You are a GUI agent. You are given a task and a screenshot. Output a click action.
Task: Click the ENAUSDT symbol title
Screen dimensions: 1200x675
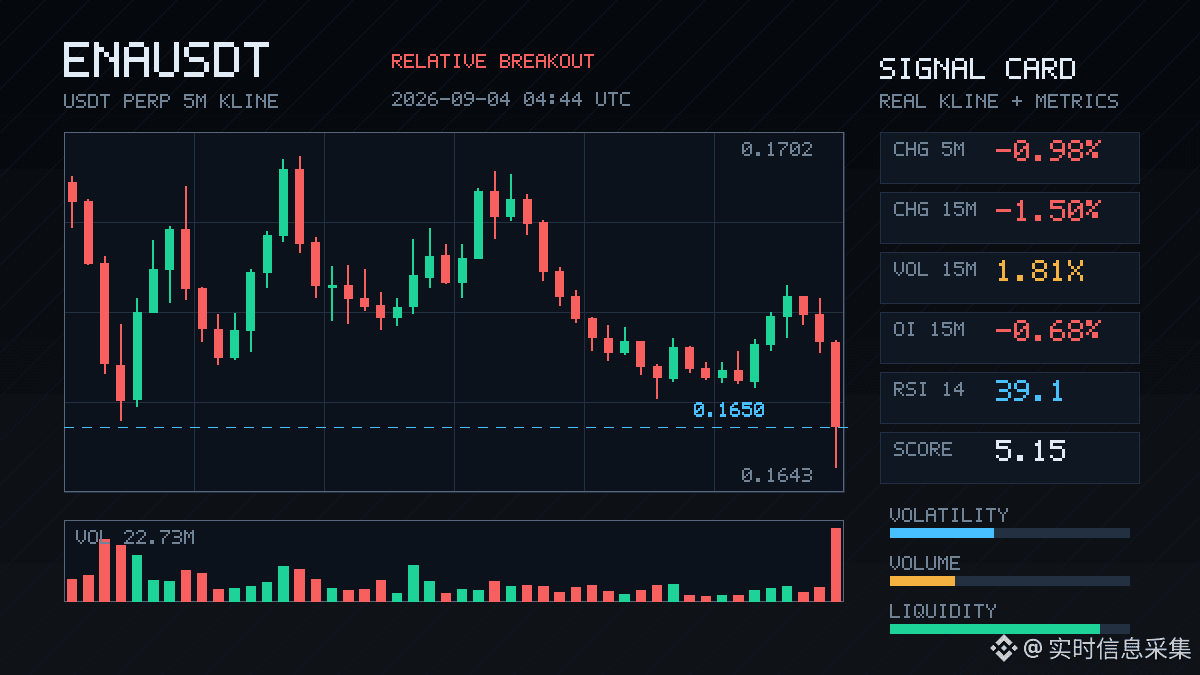pyautogui.click(x=166, y=60)
